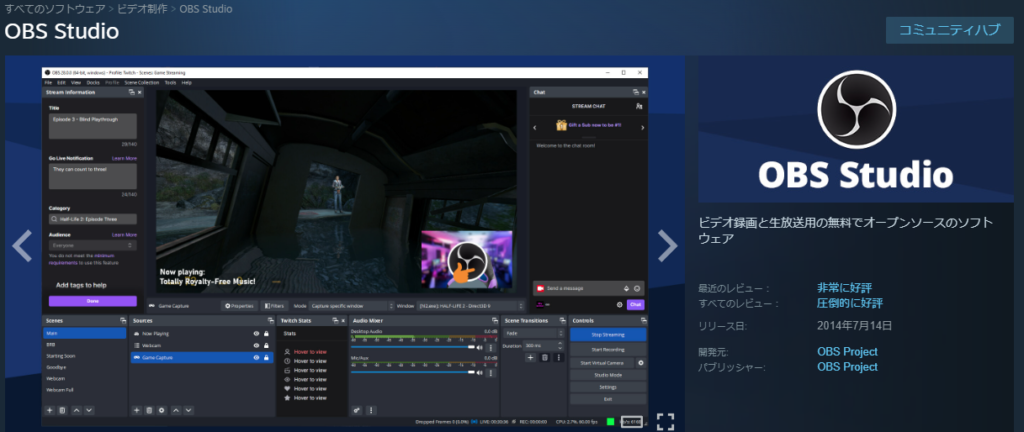Go to the next screenshot with right arrow
Screen dimensions: 1024x432
(666, 244)
